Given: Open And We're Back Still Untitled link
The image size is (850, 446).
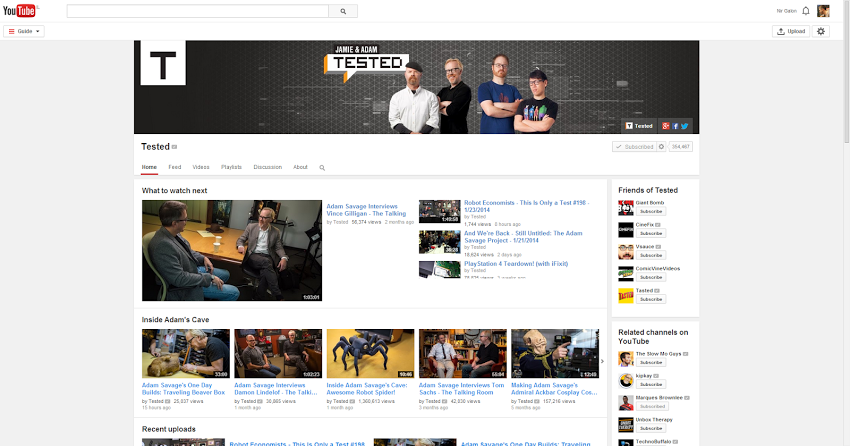Looking at the screenshot, I should click(x=523, y=237).
